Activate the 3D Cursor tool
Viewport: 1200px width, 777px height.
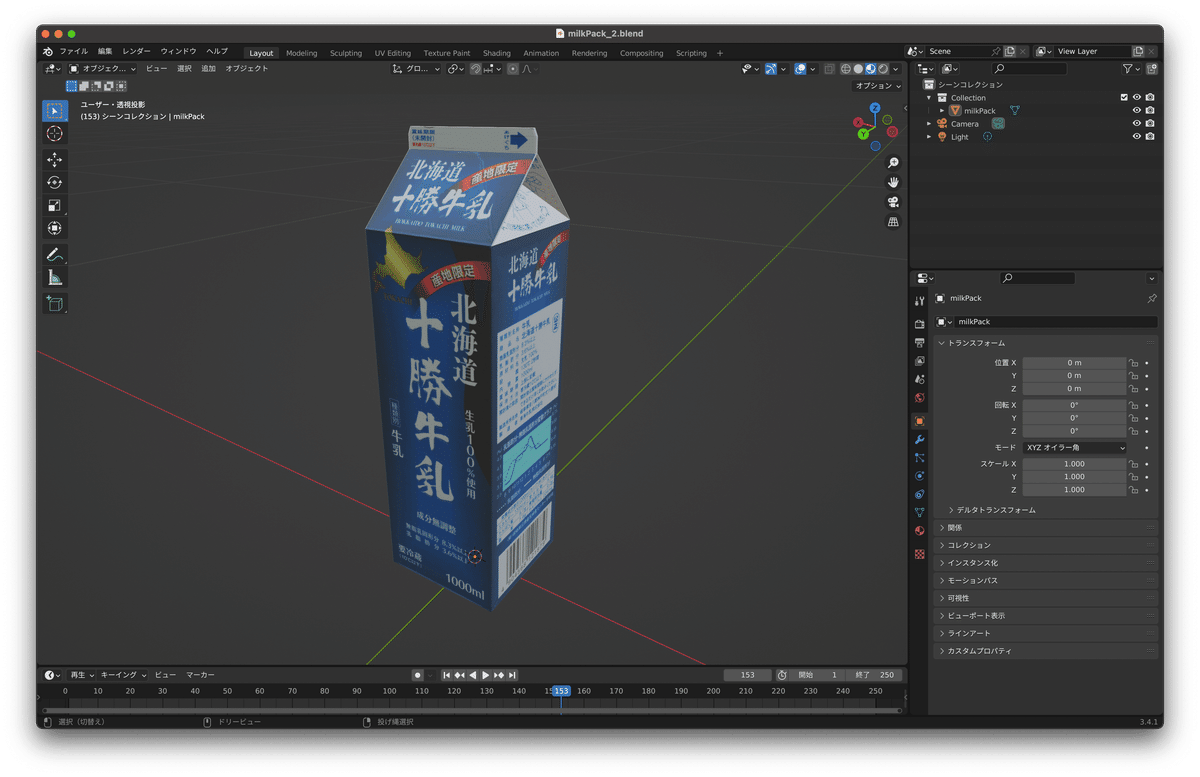pos(55,133)
